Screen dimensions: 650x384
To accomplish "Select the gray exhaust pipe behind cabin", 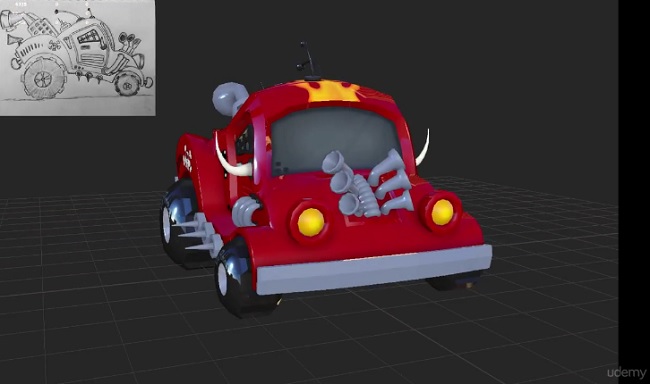I will (230, 98).
